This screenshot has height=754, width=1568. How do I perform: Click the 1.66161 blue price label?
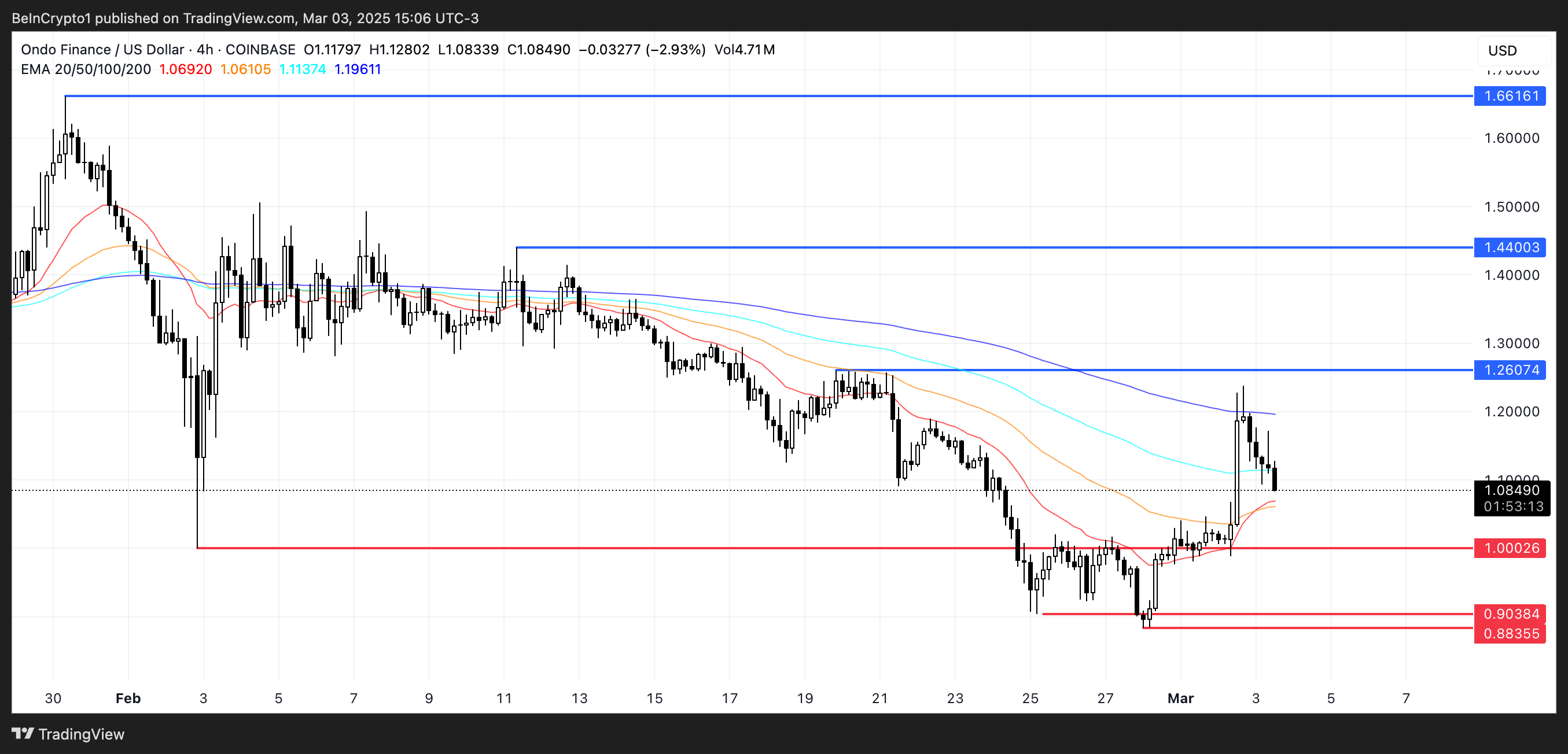coord(1510,96)
